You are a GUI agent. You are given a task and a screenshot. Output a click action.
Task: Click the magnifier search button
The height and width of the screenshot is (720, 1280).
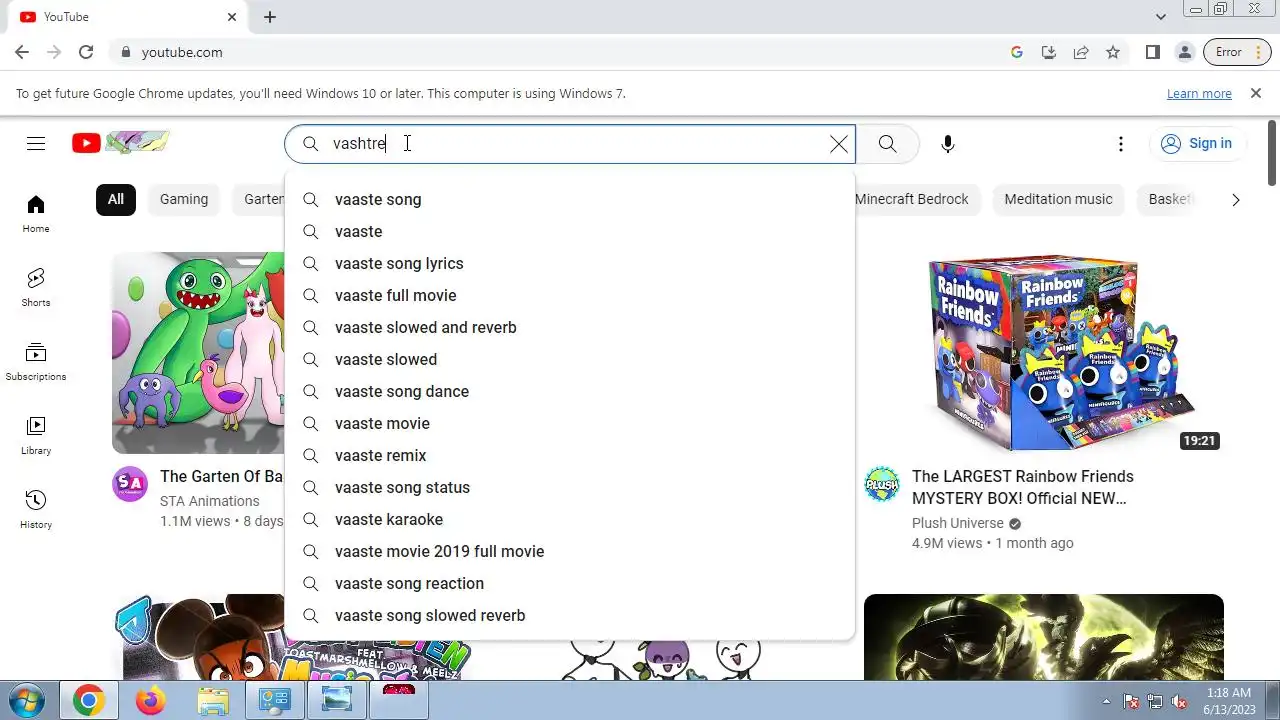[x=887, y=144]
